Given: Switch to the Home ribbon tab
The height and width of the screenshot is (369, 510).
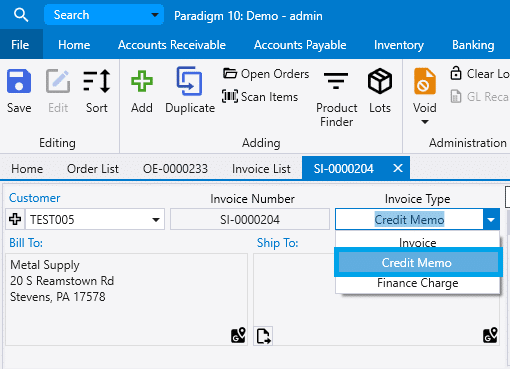Looking at the screenshot, I should click(x=74, y=45).
